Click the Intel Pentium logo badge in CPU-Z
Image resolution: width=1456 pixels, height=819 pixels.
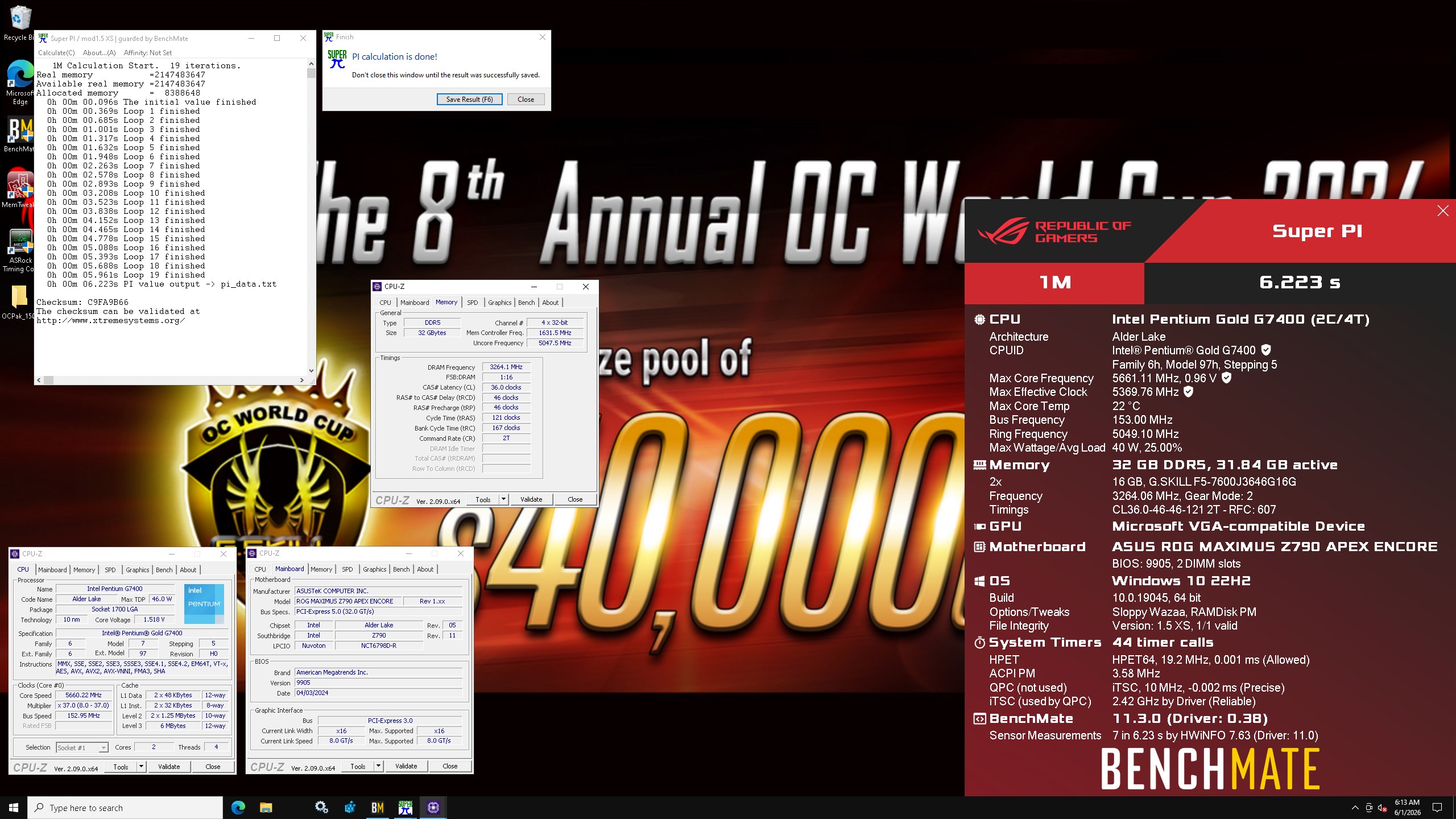(204, 603)
